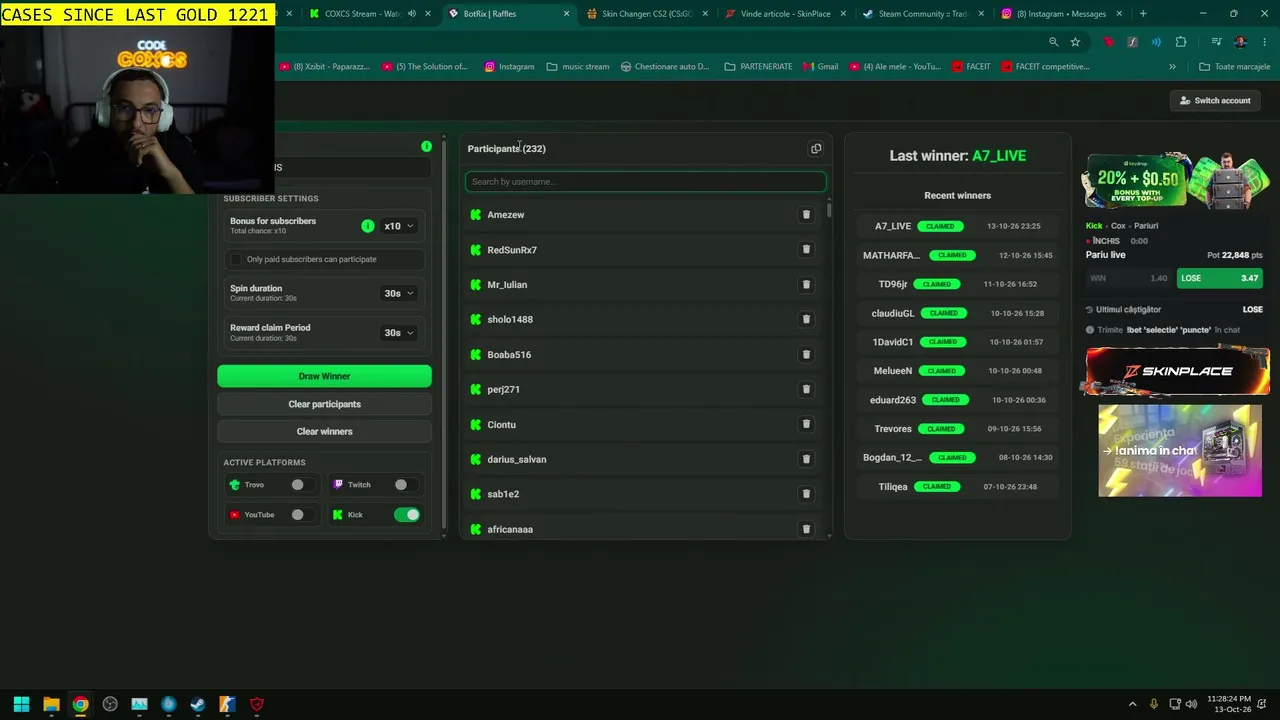
Task: Open File Explorer in the taskbar
Action: 51,704
